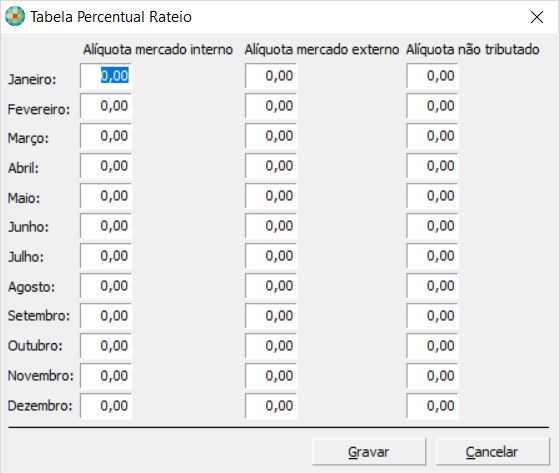
Task: Click the 'Julho:' label
Action: pos(26,257)
